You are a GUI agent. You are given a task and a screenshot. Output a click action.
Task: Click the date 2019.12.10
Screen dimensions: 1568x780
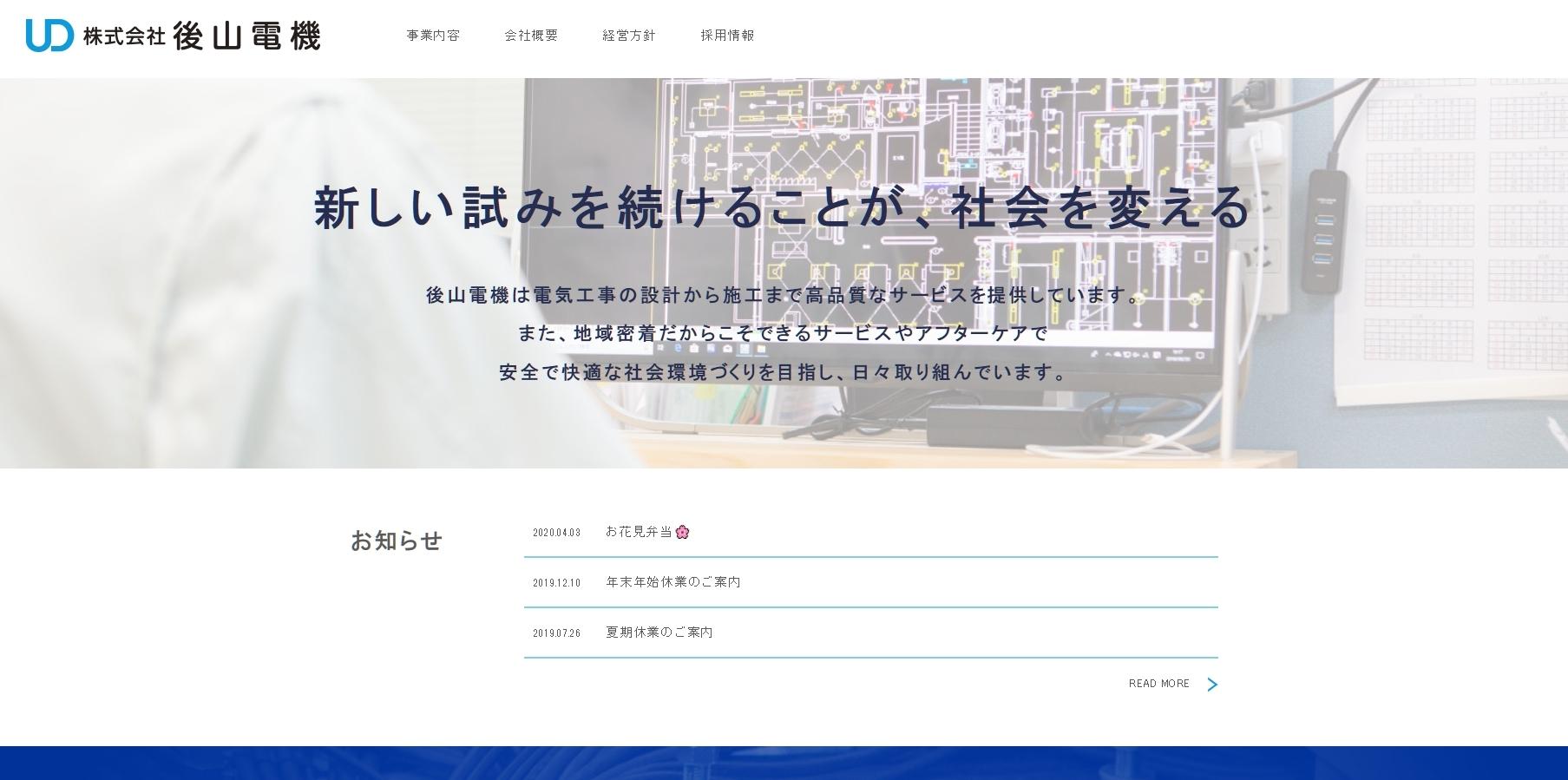pyautogui.click(x=556, y=583)
